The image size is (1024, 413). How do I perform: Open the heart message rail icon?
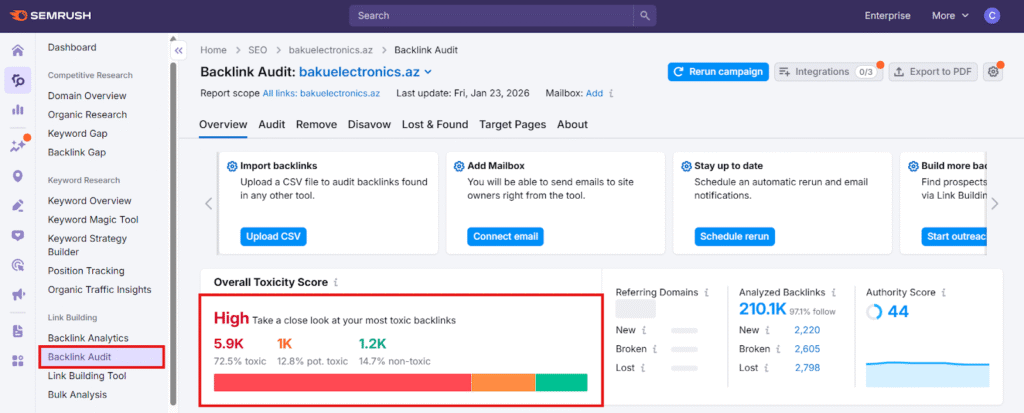(x=18, y=236)
